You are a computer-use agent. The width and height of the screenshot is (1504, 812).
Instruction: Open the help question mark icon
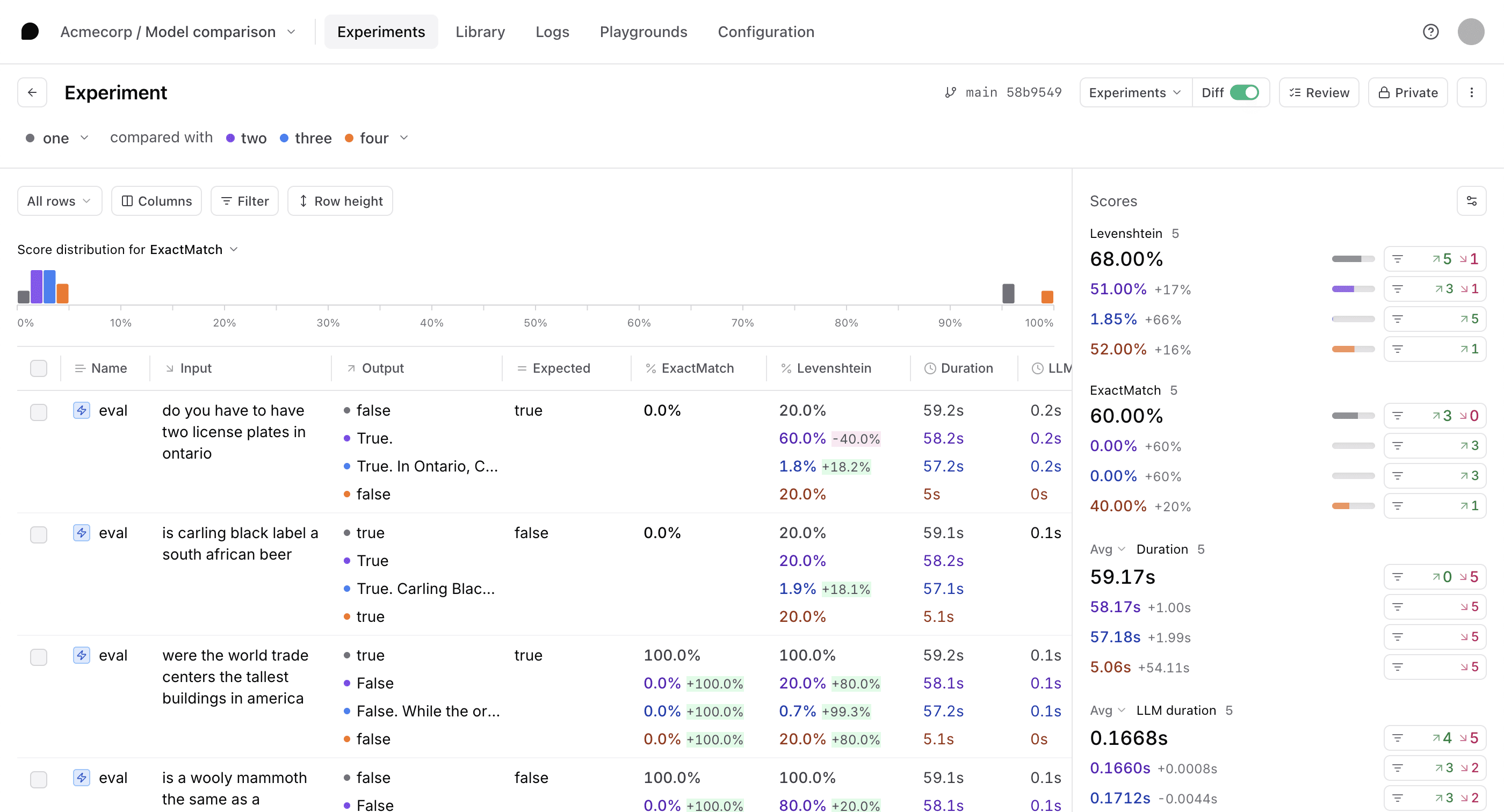click(1430, 32)
